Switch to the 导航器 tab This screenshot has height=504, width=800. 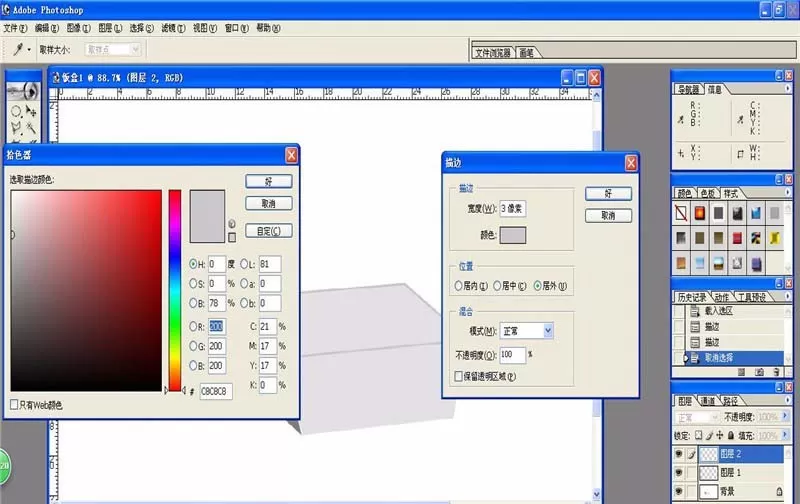[x=688, y=89]
